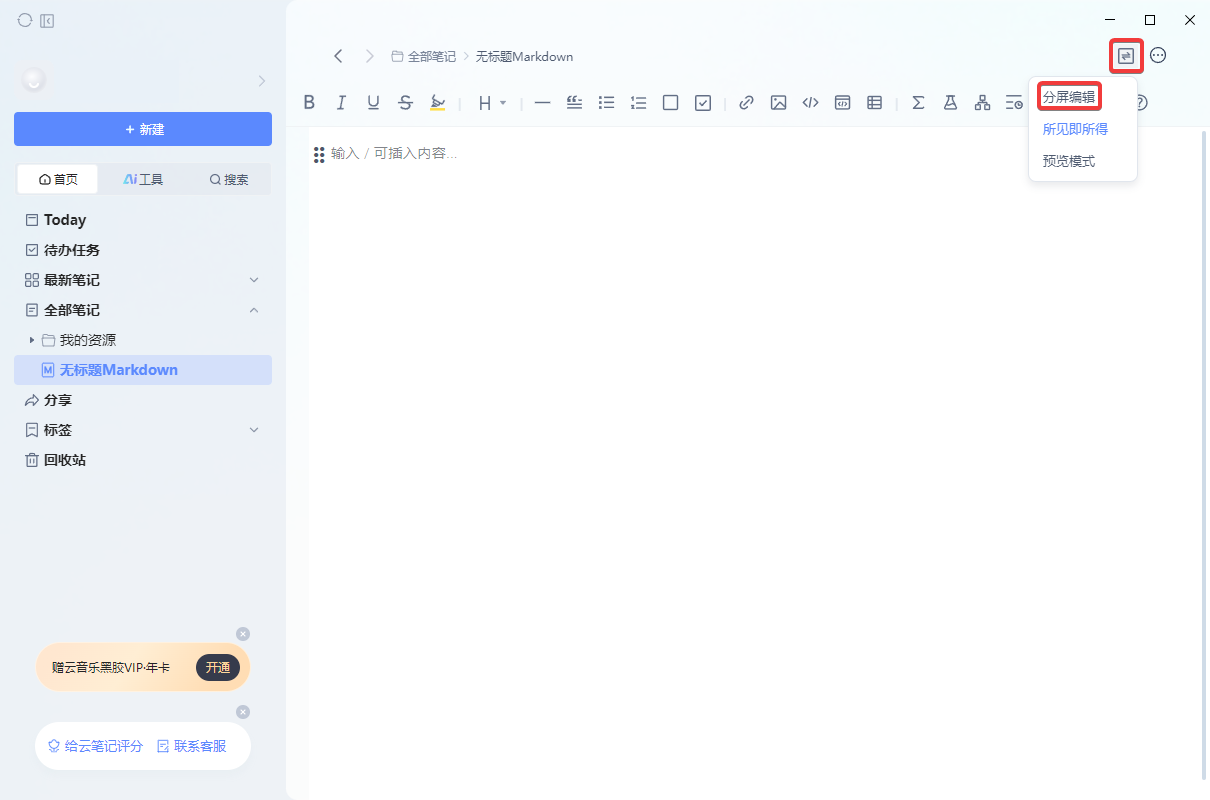Collapse the 全部笔记 section chevron
The width and height of the screenshot is (1210, 800).
click(254, 310)
